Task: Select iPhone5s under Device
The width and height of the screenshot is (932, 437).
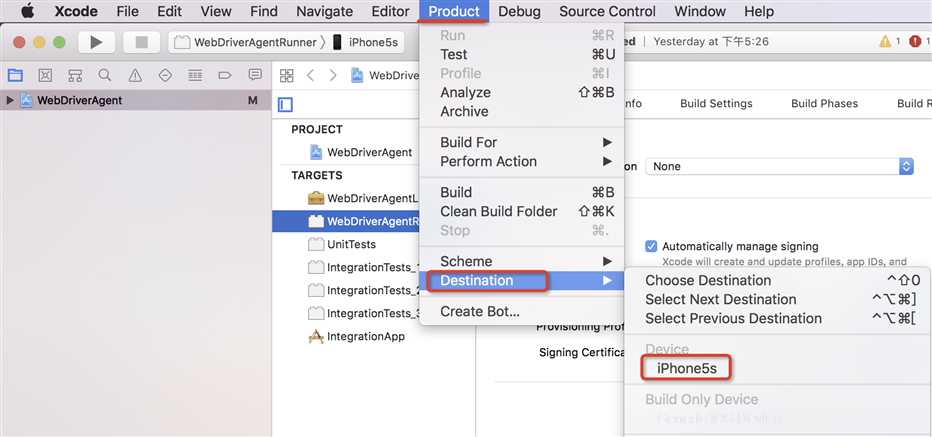Action: pyautogui.click(x=687, y=369)
